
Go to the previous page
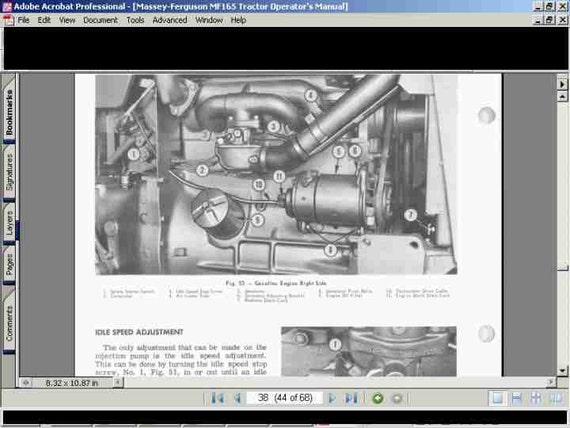point(237,399)
